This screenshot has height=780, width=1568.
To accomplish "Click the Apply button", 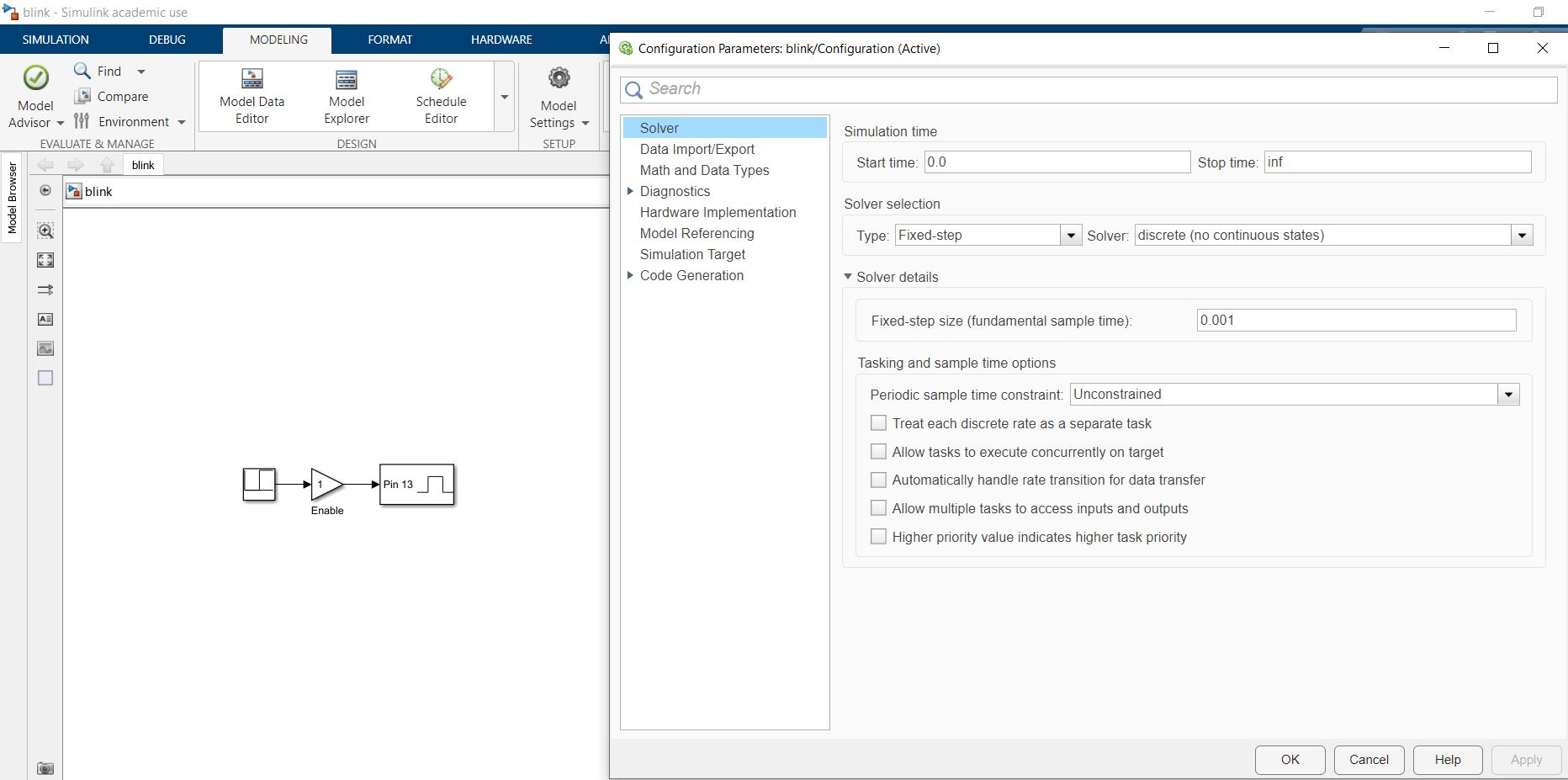I will click(1527, 760).
